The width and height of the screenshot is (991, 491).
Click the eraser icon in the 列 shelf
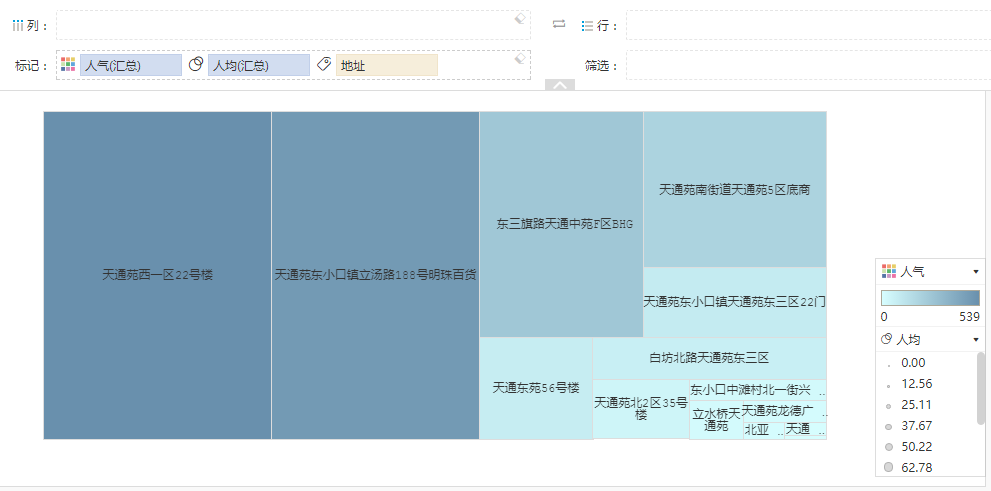point(520,19)
